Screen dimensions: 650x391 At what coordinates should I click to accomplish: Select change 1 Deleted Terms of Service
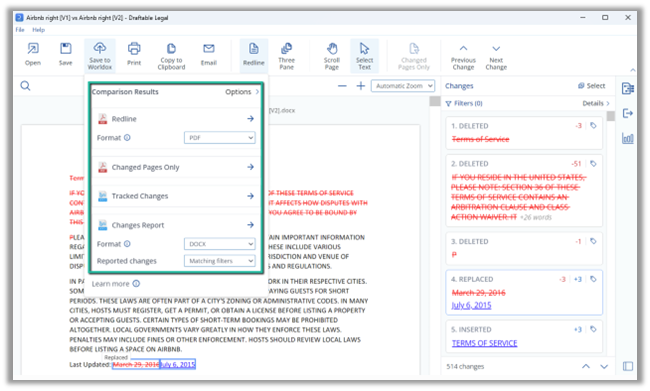pyautogui.click(x=524, y=133)
